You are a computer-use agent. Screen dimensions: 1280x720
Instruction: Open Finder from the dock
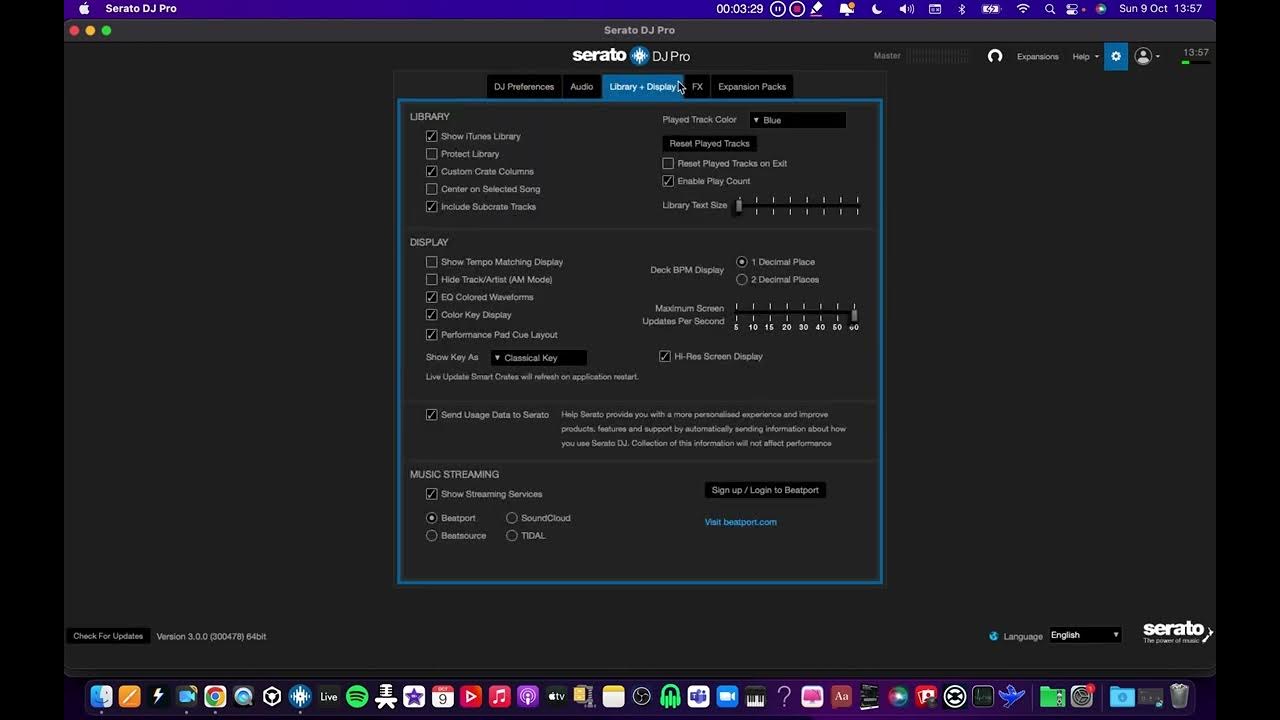(101, 696)
